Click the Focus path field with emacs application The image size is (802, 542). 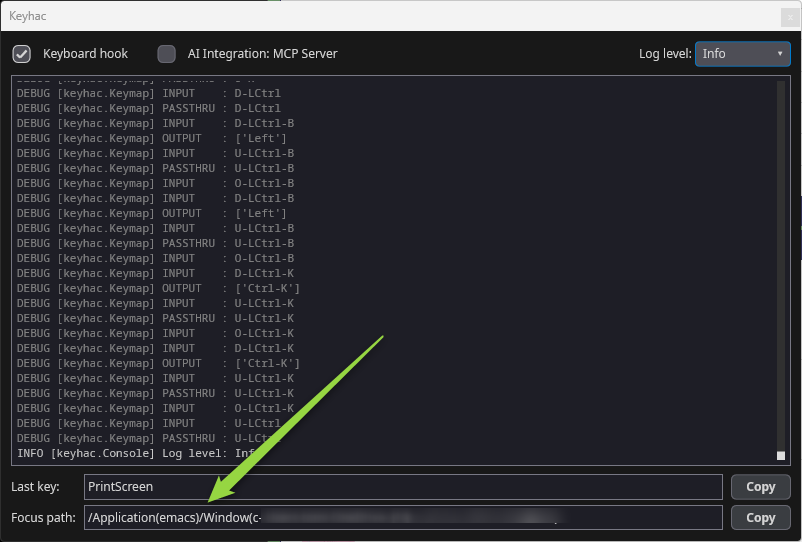tap(403, 517)
